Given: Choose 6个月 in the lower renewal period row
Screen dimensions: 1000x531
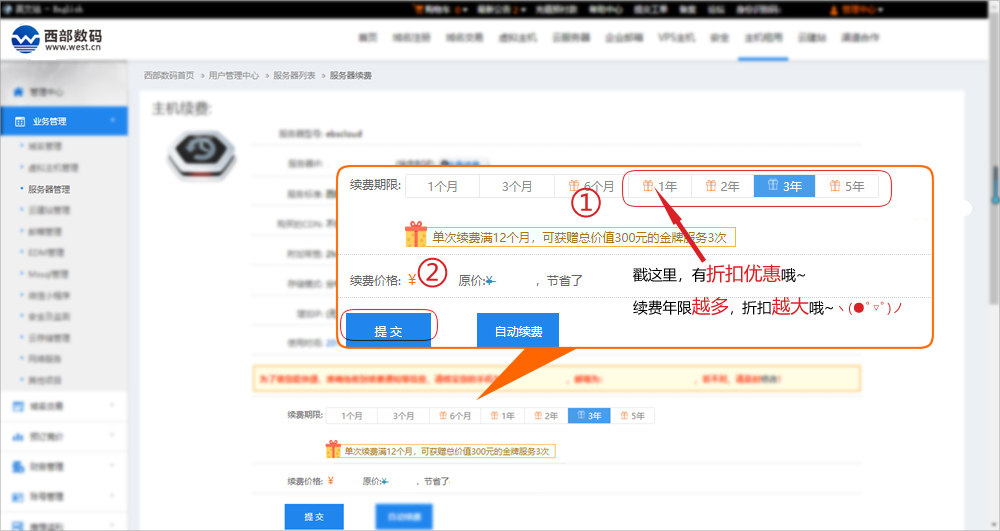Looking at the screenshot, I should (x=454, y=416).
